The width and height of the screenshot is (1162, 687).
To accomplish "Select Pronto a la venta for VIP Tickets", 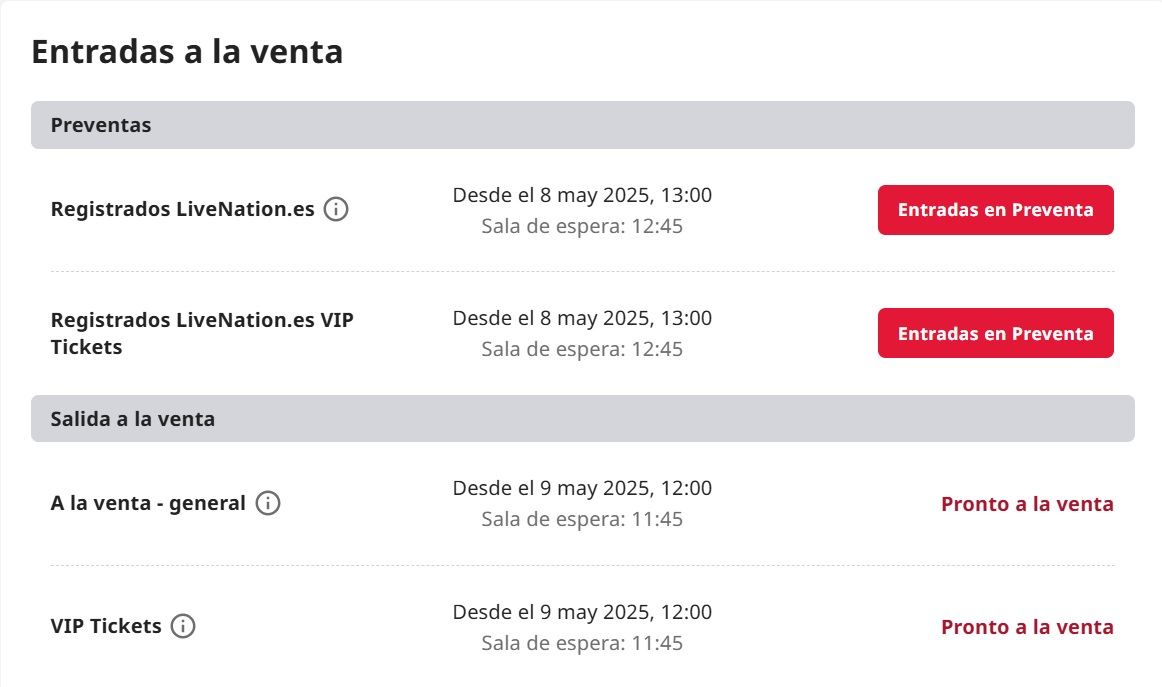I will pyautogui.click(x=1027, y=627).
